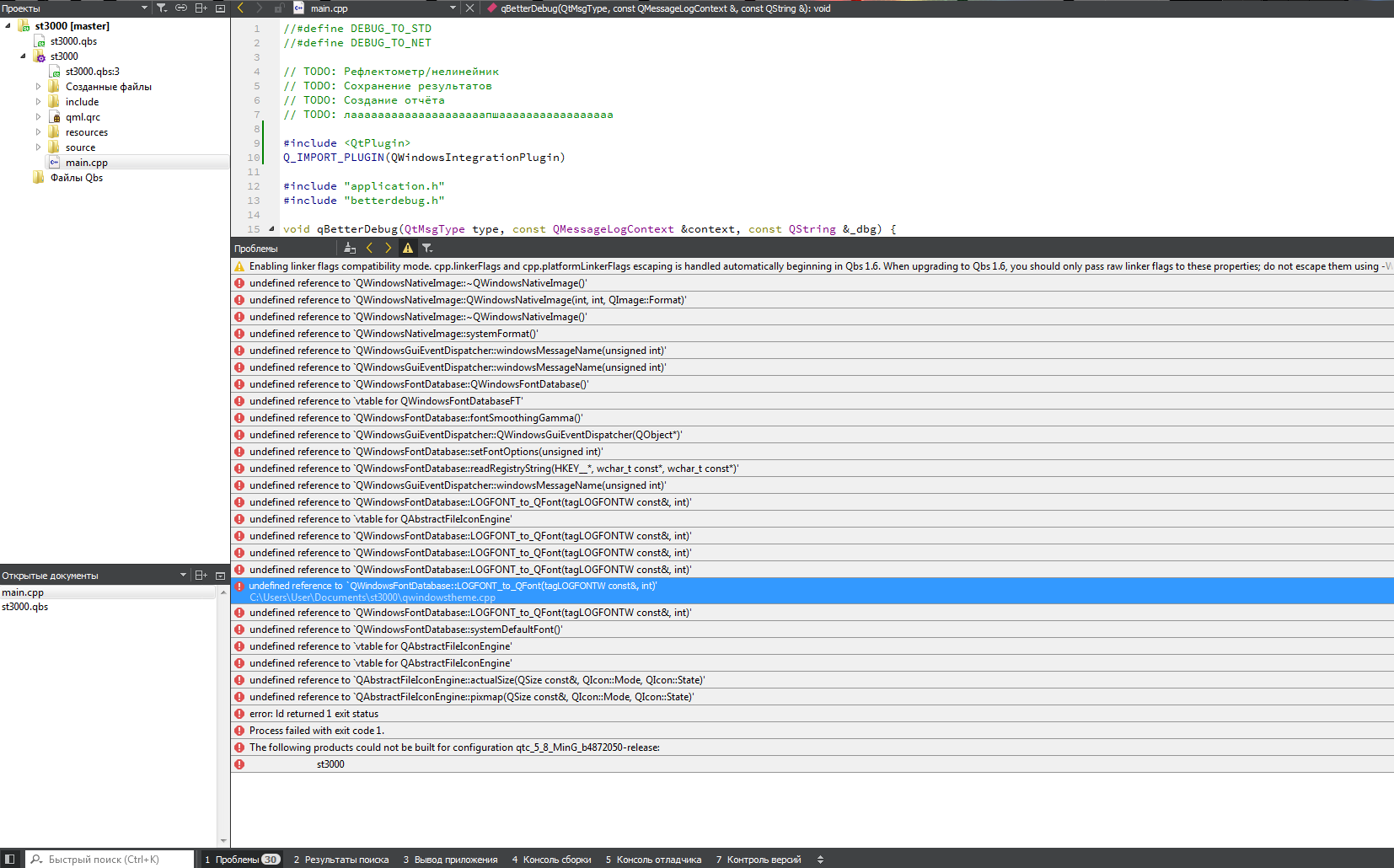Screen dimensions: 1394x868
Task: Select st3000.qbs file in project tree
Action: point(73,41)
